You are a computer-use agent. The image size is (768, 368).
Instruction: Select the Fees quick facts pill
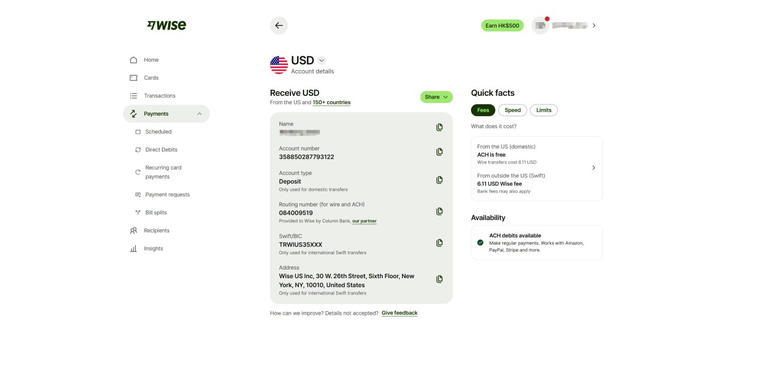pos(483,110)
